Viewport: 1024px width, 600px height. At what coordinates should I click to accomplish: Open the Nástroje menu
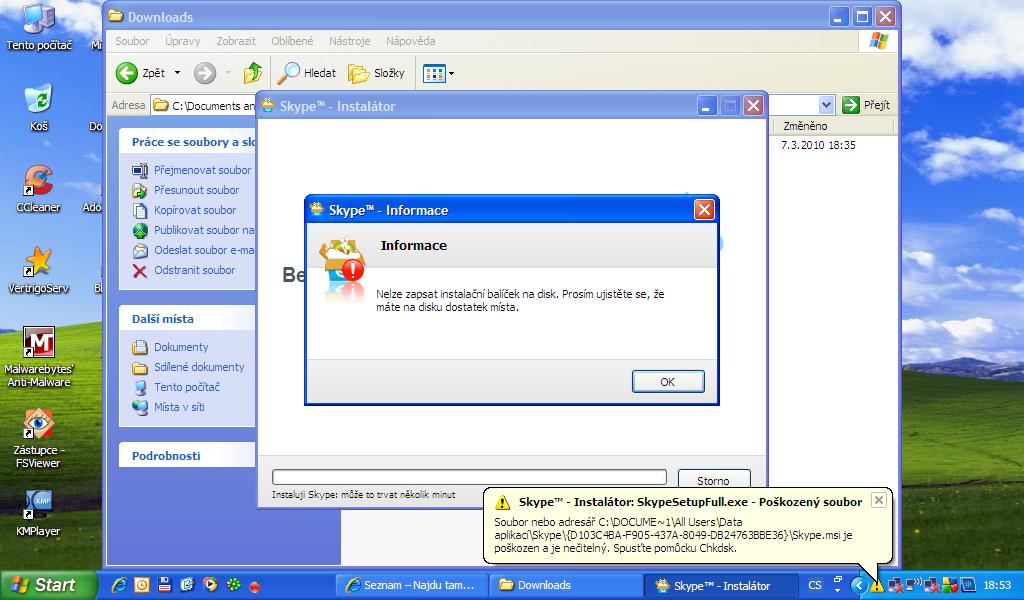click(x=349, y=40)
